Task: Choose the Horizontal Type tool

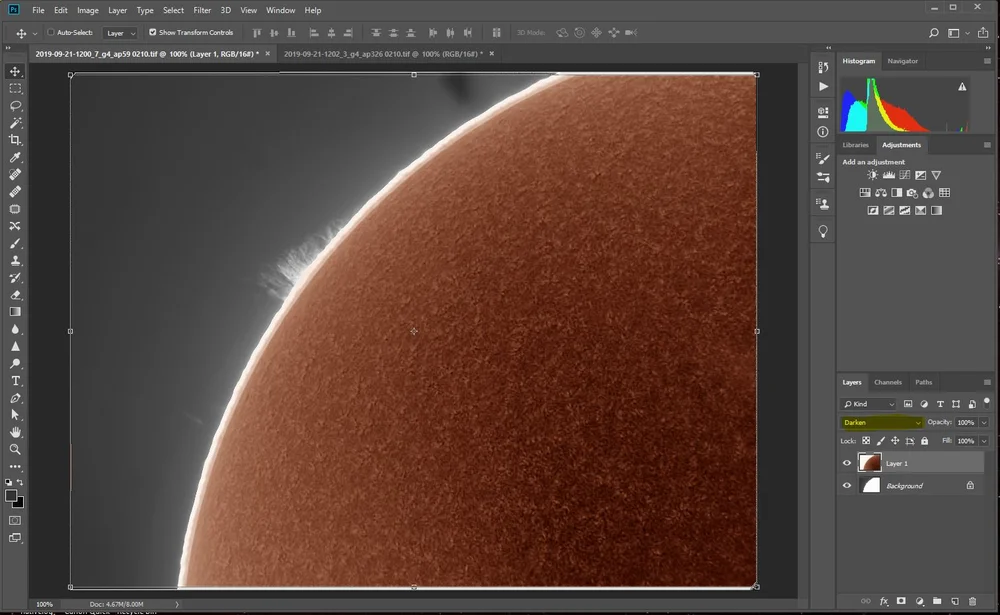Action: [x=15, y=381]
